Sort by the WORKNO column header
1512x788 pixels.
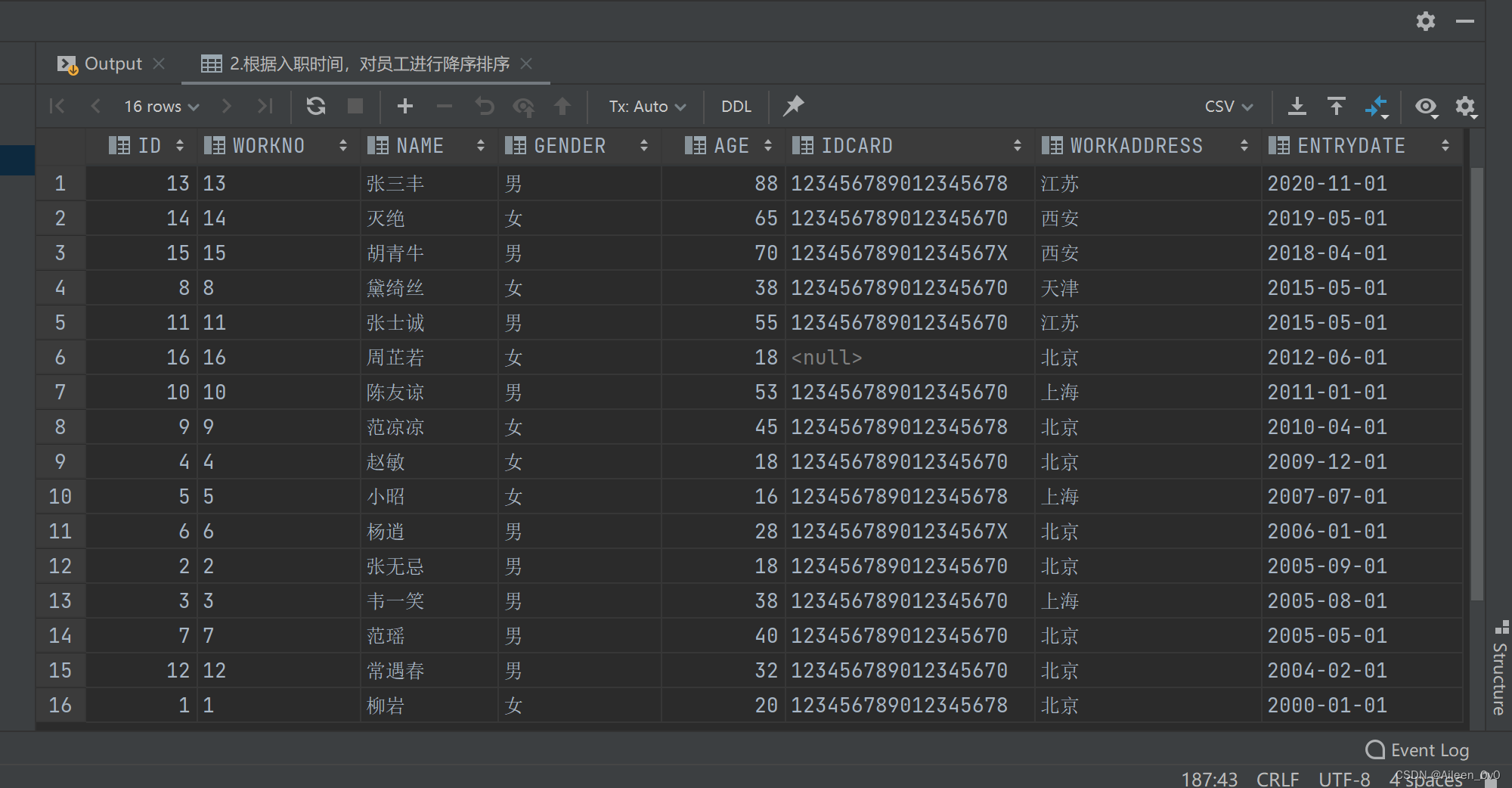(x=277, y=145)
